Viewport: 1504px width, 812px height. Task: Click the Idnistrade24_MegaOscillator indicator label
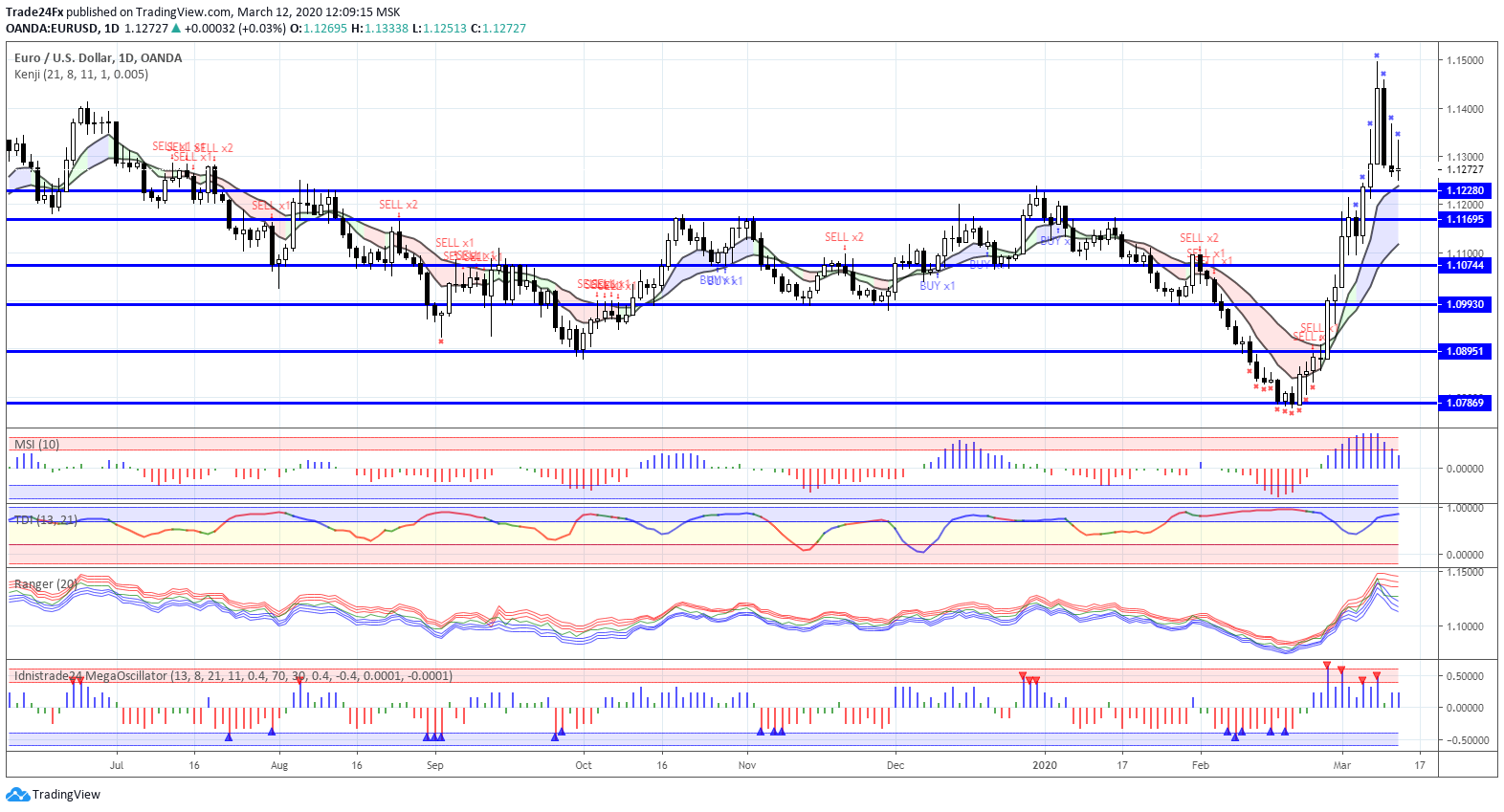pos(232,676)
